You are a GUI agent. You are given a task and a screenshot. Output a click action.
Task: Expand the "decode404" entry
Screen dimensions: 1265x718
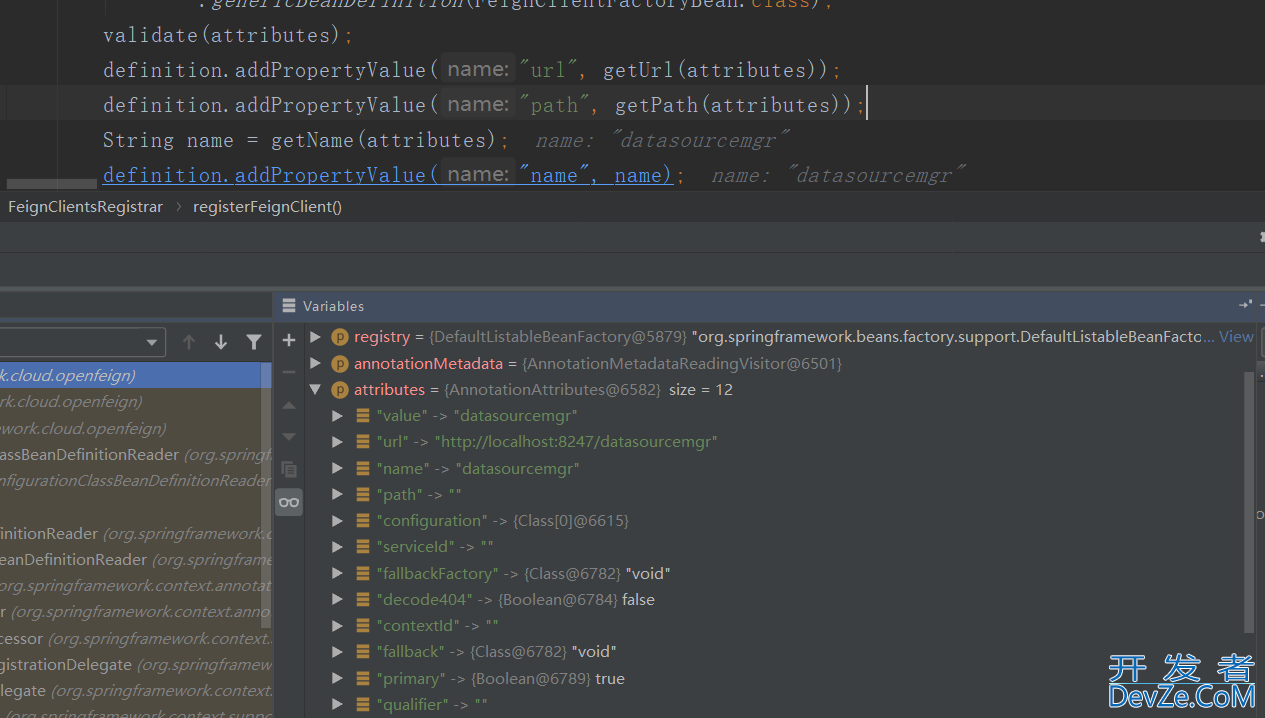pos(338,600)
